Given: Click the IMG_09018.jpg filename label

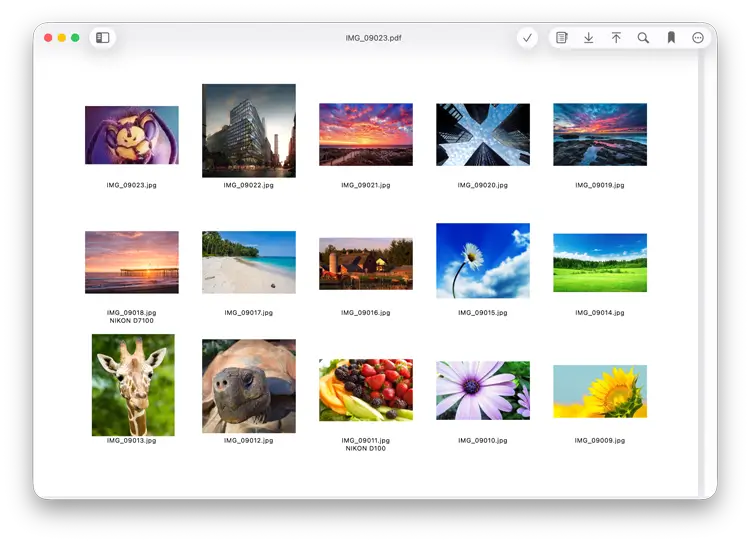Looking at the screenshot, I should [132, 313].
